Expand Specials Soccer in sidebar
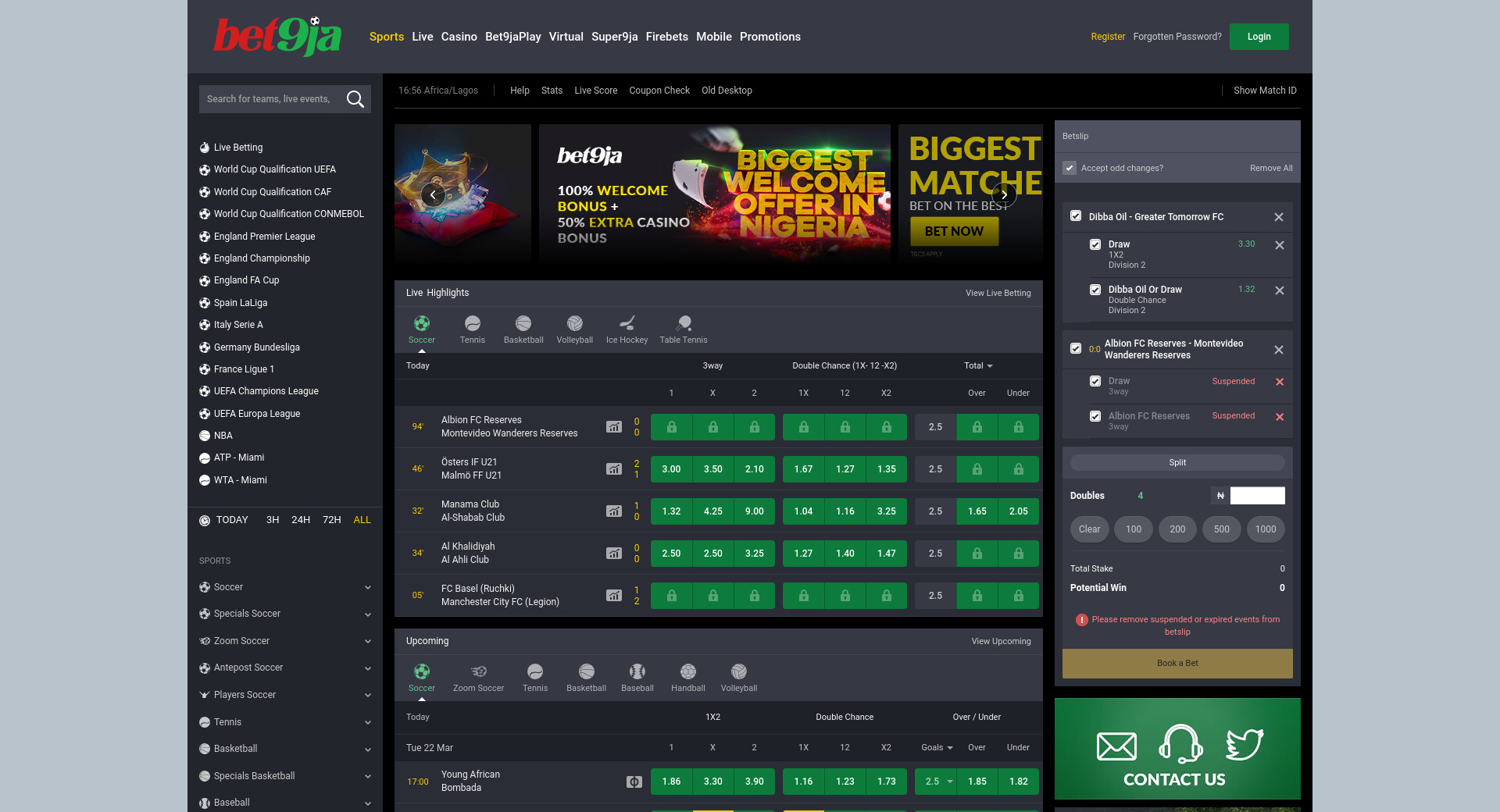The image size is (1500, 812). [x=367, y=614]
